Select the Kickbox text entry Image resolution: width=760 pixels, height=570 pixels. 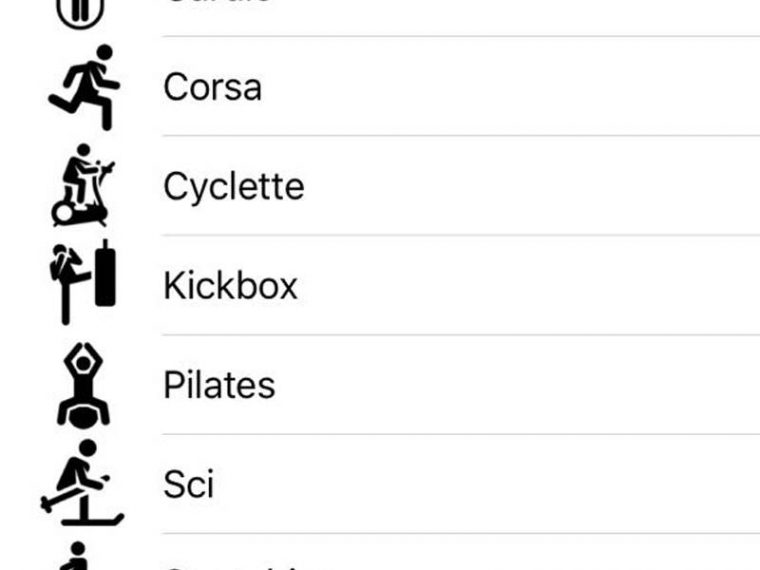point(230,286)
